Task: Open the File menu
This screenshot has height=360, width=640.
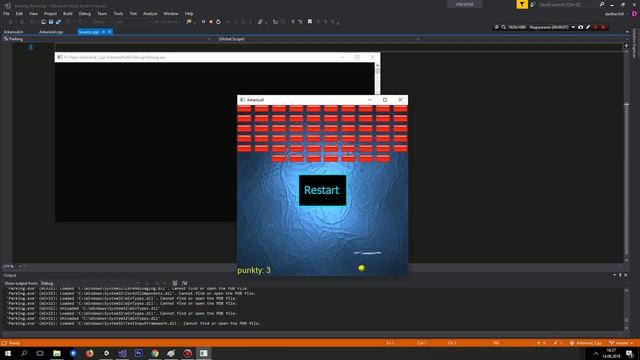Action: pyautogui.click(x=6, y=13)
